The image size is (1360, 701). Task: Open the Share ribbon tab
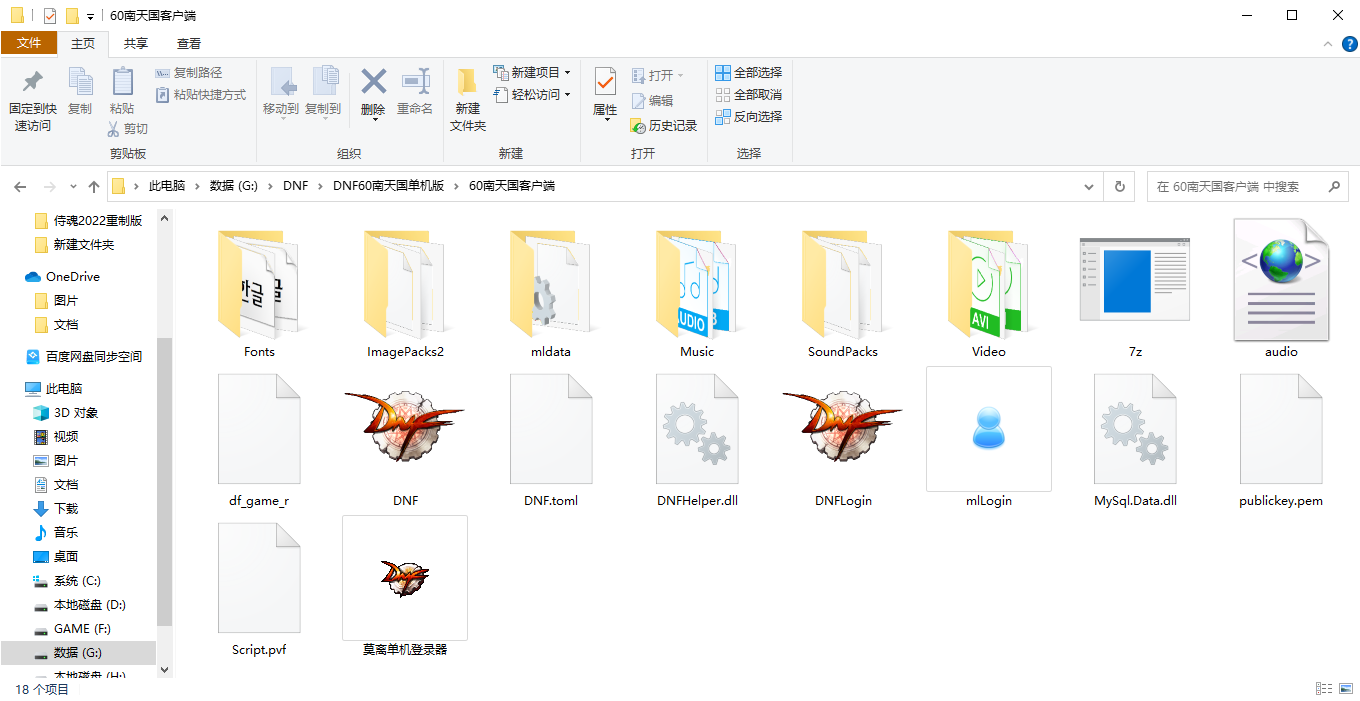(x=136, y=43)
